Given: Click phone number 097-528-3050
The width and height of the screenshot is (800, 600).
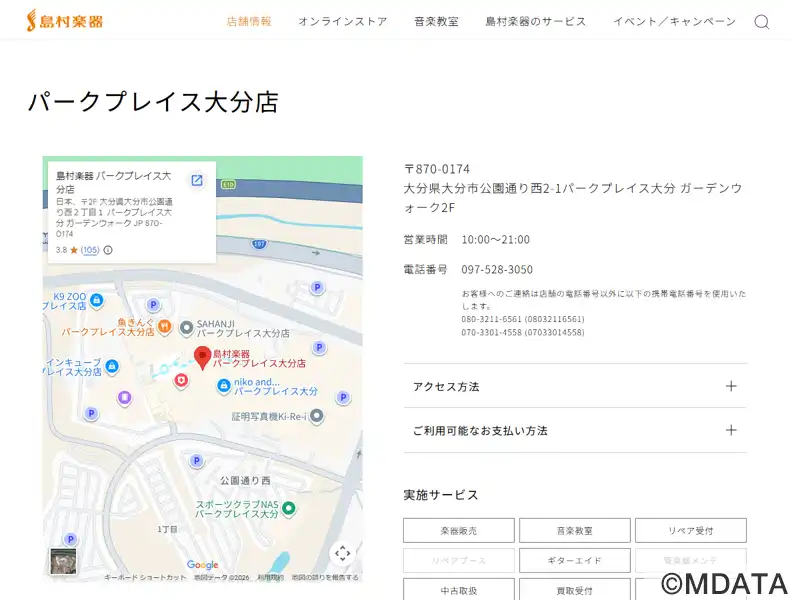Looking at the screenshot, I should 497,269.
